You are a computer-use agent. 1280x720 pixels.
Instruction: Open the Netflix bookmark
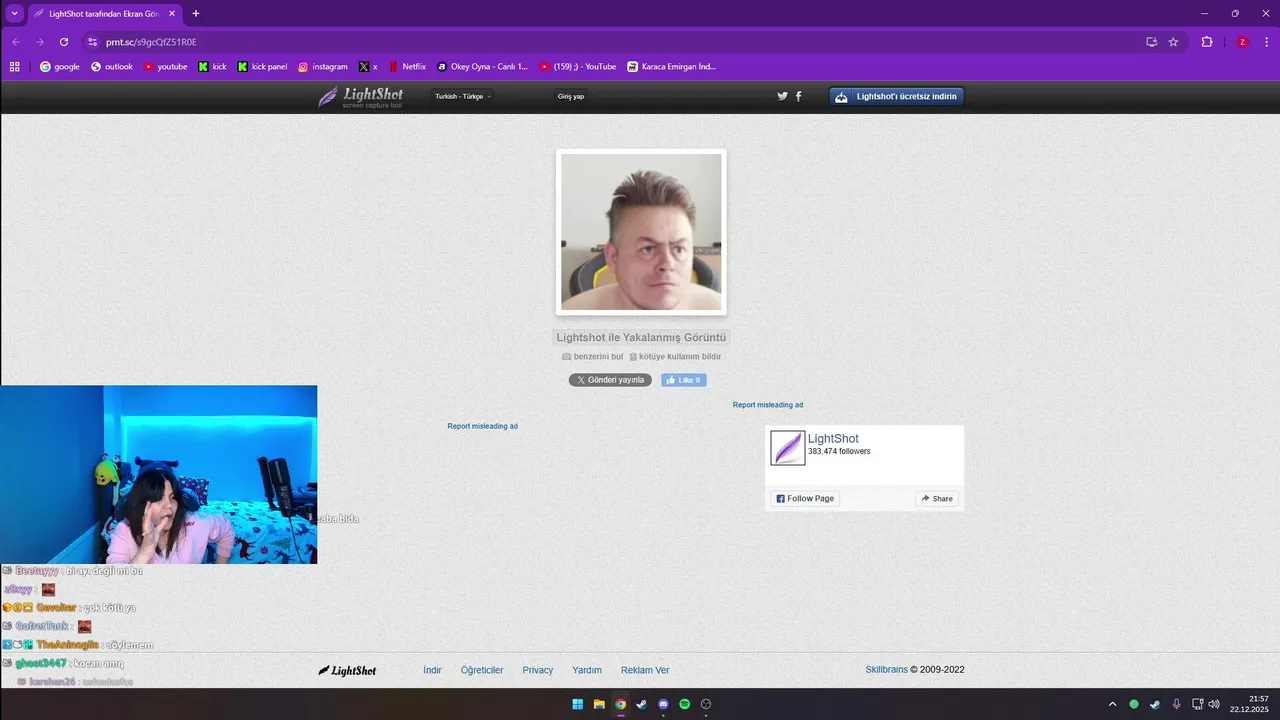click(407, 67)
